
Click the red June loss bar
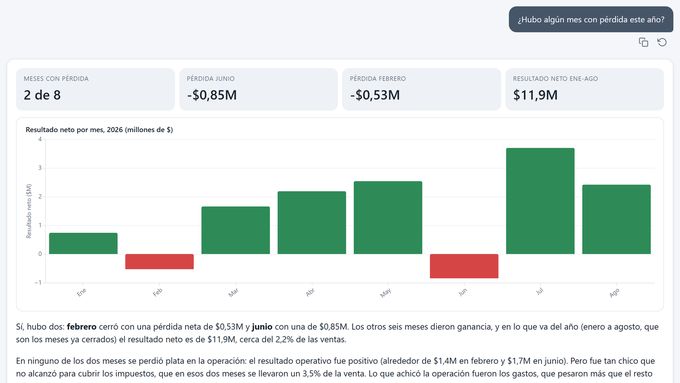pos(464,266)
